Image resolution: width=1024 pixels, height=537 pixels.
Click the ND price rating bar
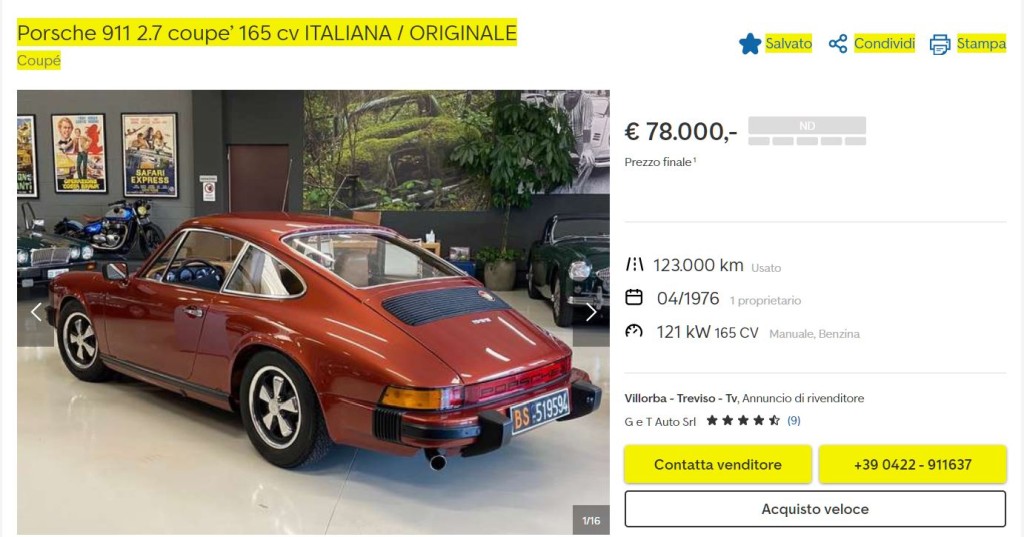pos(807,131)
